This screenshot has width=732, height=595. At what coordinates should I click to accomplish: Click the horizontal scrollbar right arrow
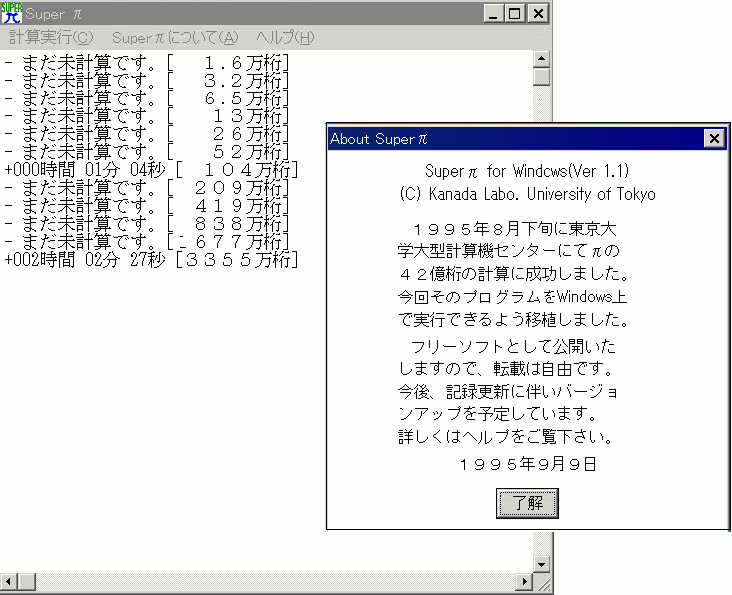coord(524,581)
